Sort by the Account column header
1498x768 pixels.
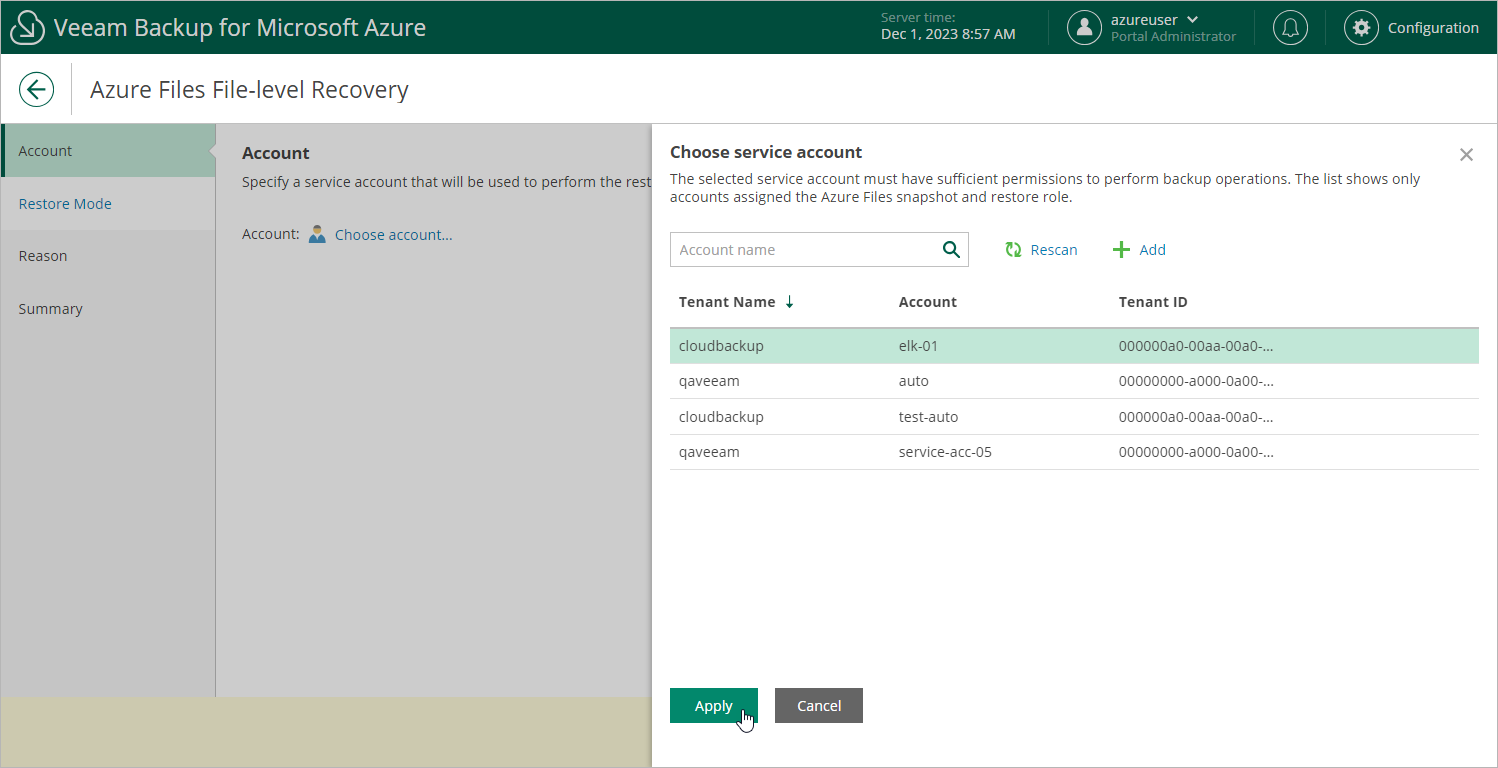pyautogui.click(x=928, y=302)
